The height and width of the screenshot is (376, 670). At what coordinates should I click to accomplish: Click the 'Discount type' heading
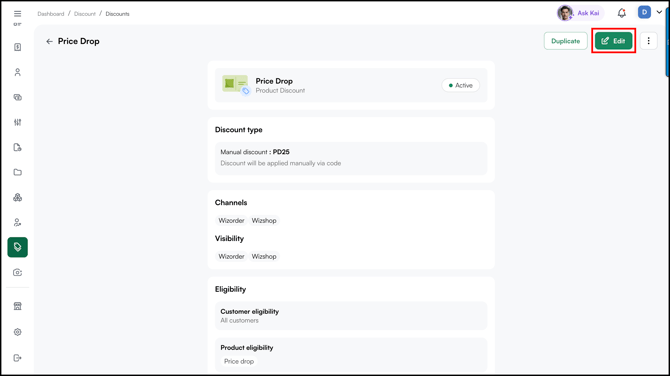[238, 130]
